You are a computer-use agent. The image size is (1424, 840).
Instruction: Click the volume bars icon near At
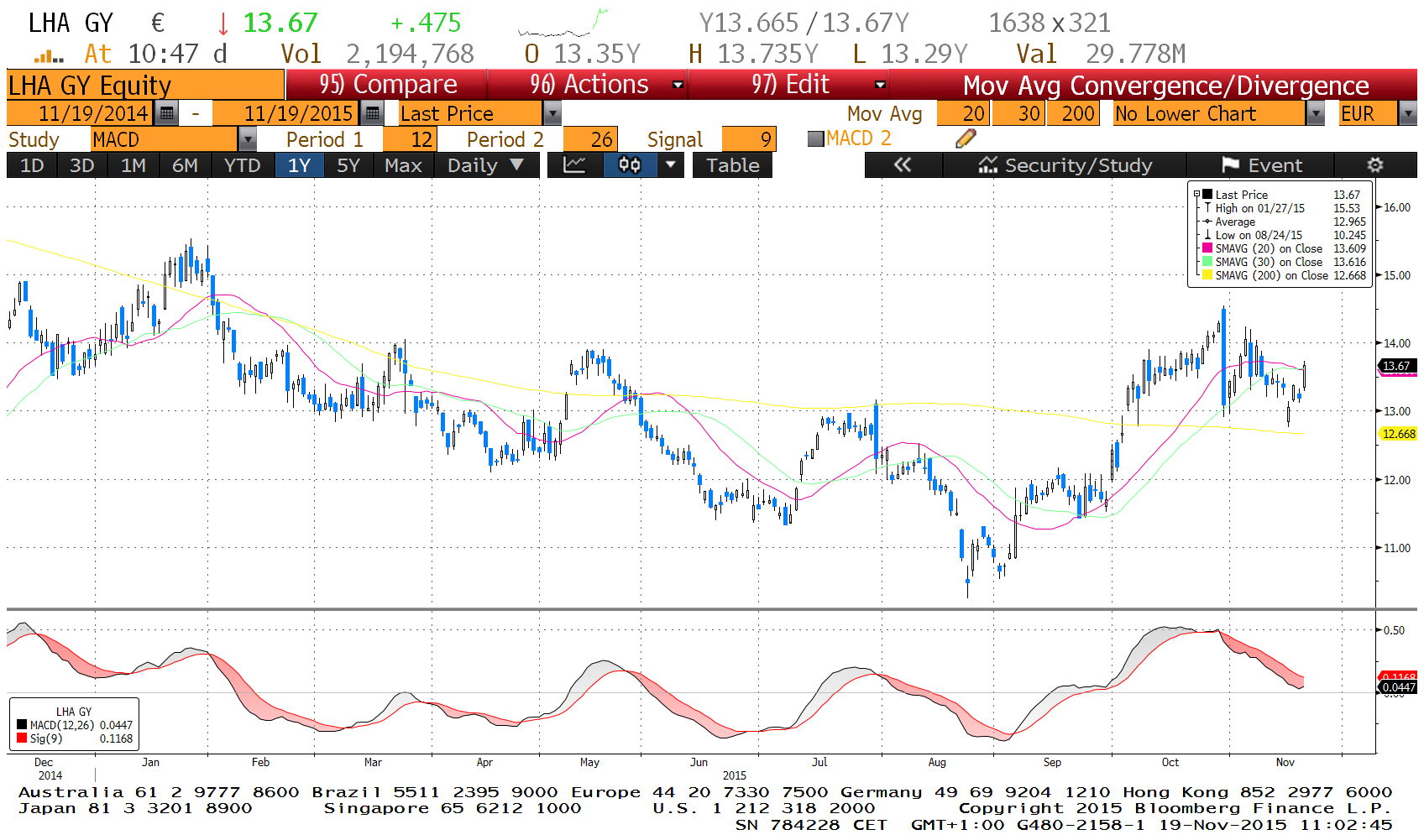pos(49,56)
